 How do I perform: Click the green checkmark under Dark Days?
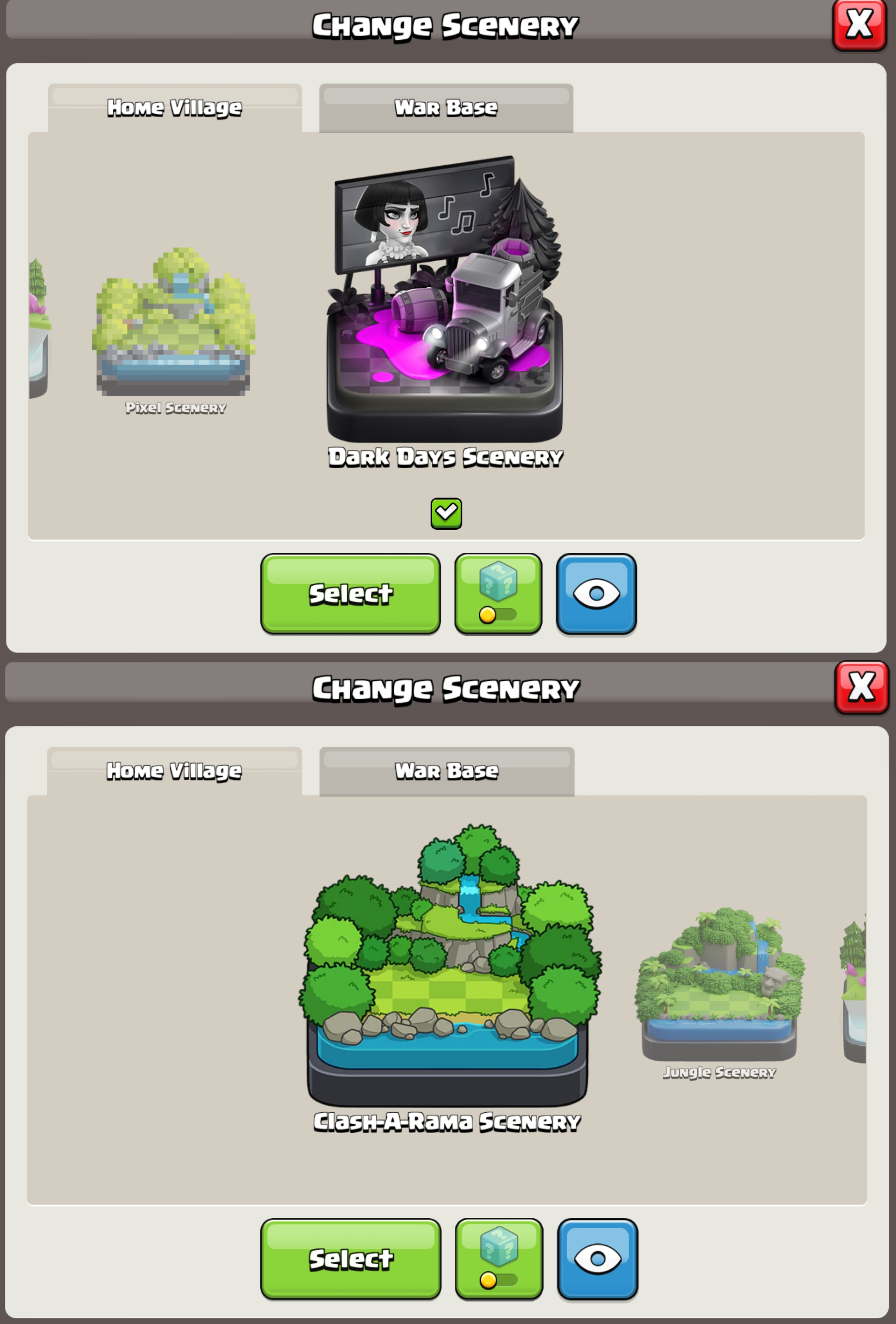coord(446,514)
